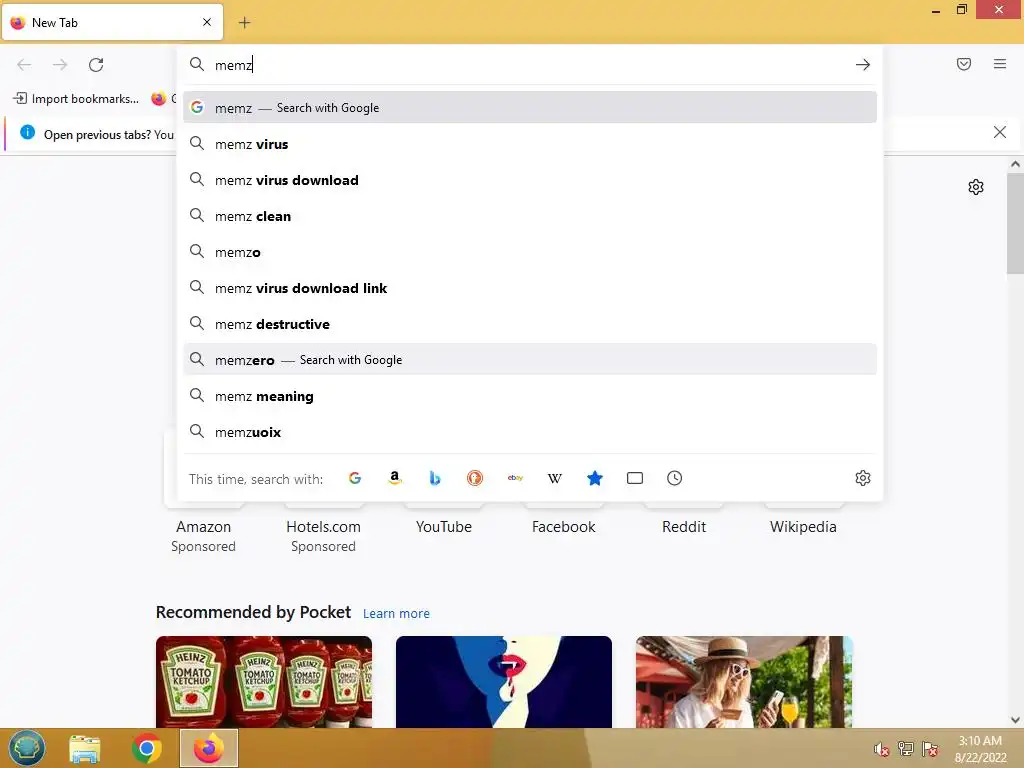Open the Windows Start button
This screenshot has height=768, width=1024.
27,748
